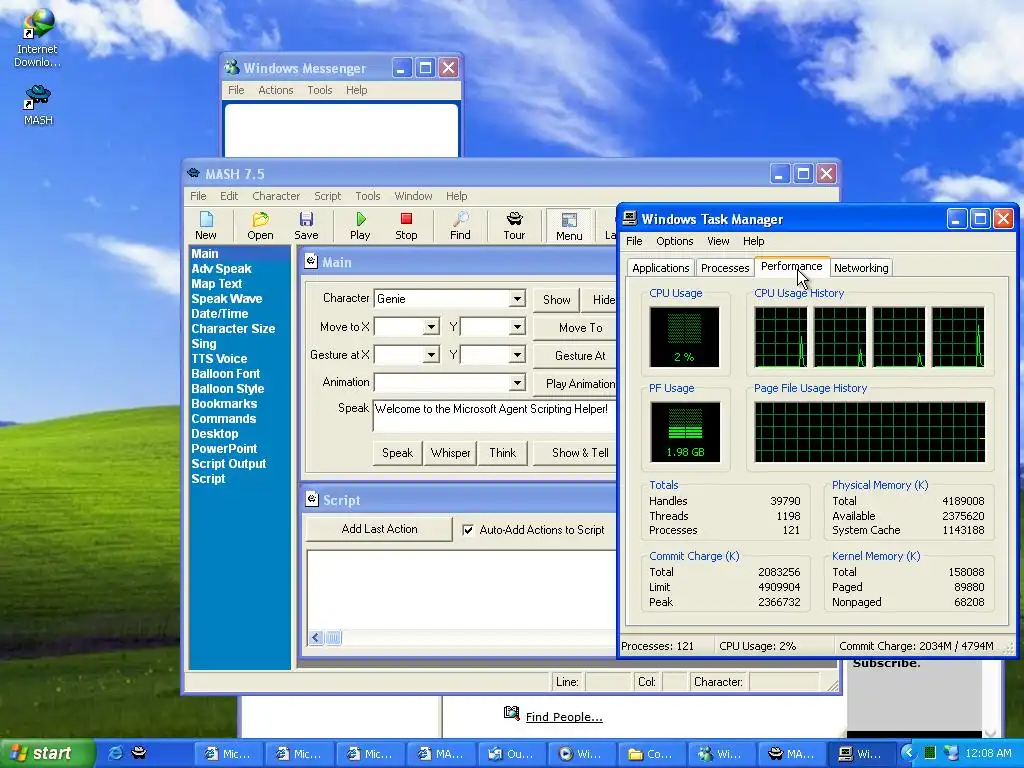
Task: Open the Move to X dropdown
Action: coord(431,327)
